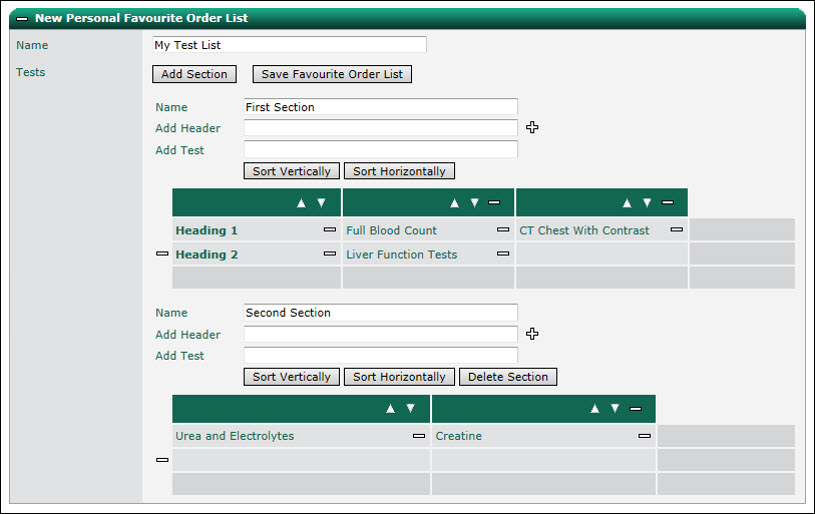This screenshot has height=514, width=815.
Task: Remove the CT Chest column
Action: [667, 202]
